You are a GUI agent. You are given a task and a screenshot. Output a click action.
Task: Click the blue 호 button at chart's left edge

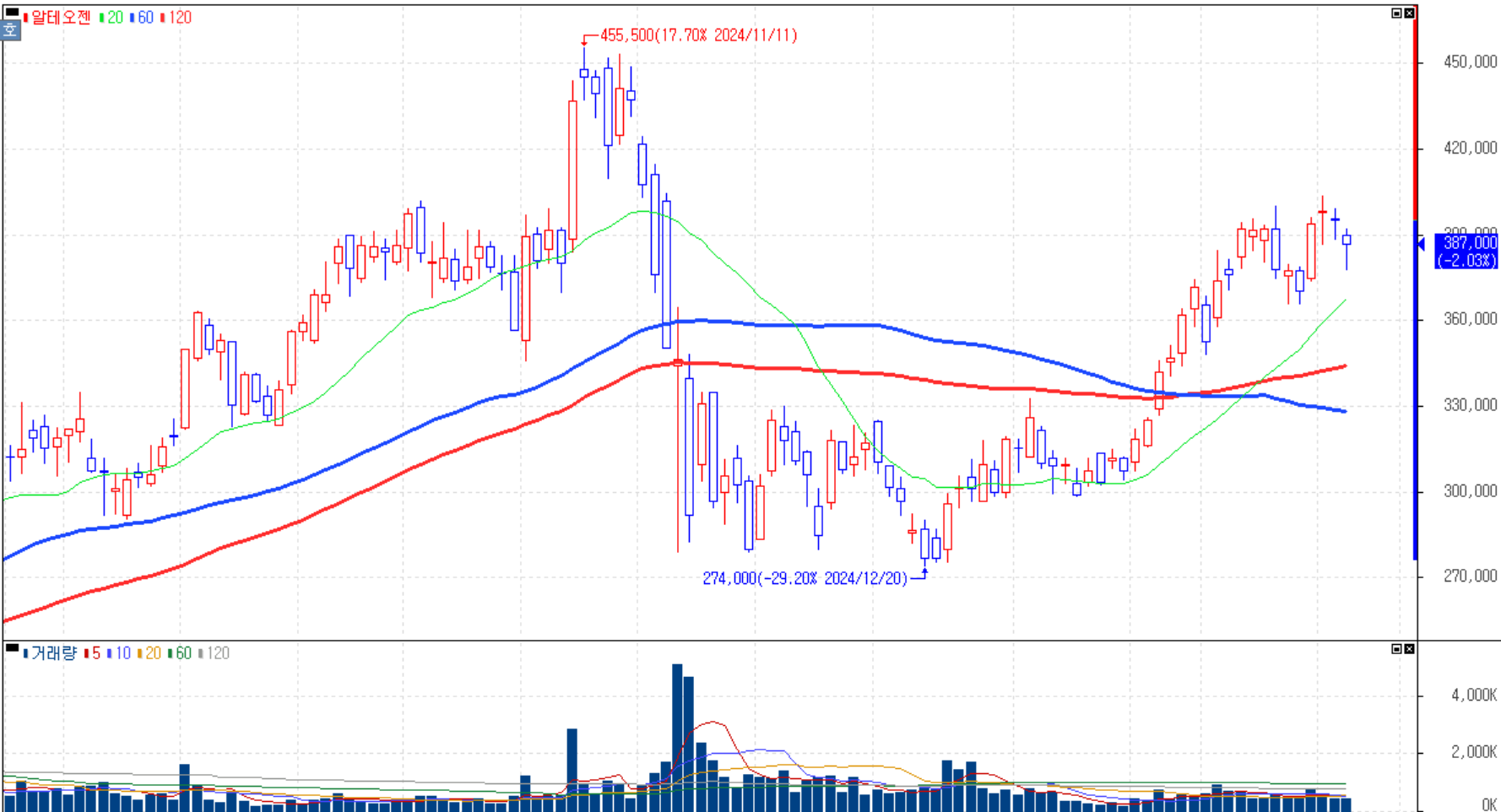tap(9, 30)
